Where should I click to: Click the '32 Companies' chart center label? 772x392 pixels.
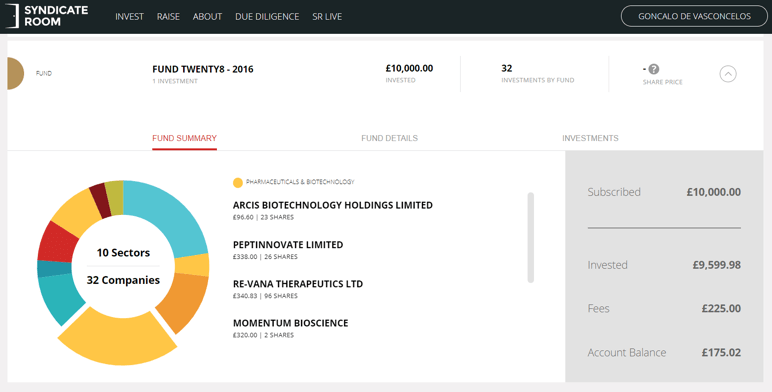point(123,280)
